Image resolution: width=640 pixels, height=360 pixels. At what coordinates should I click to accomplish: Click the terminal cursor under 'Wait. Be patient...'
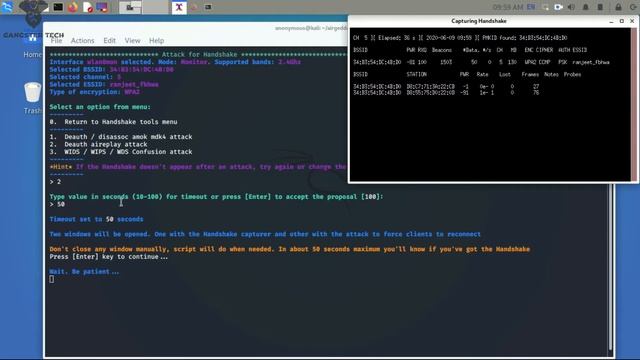pyautogui.click(x=51, y=279)
